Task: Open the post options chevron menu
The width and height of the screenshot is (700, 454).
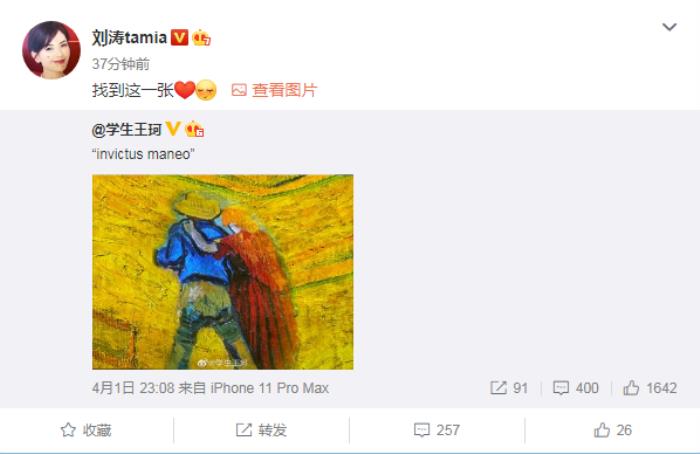Action: pyautogui.click(x=669, y=27)
